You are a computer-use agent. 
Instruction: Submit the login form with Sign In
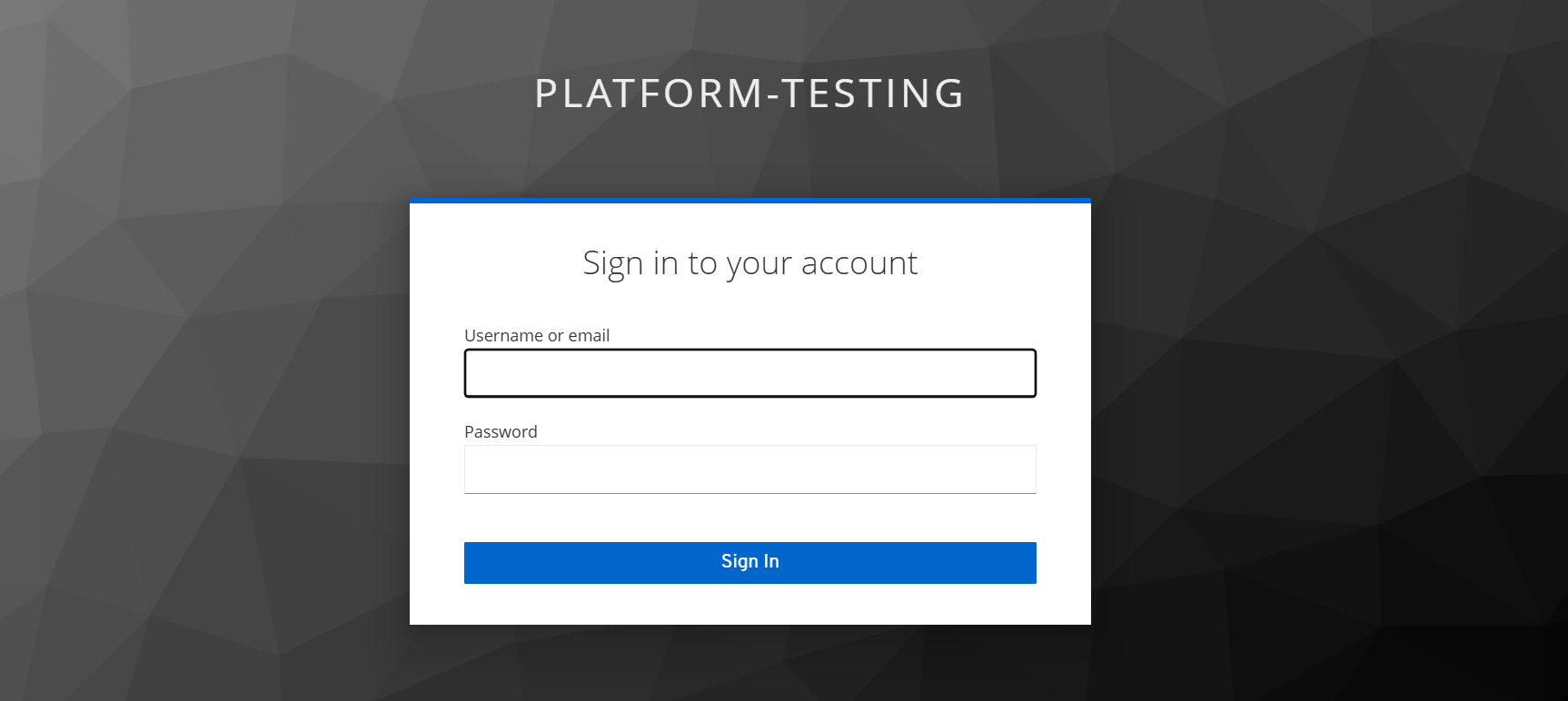click(x=749, y=563)
